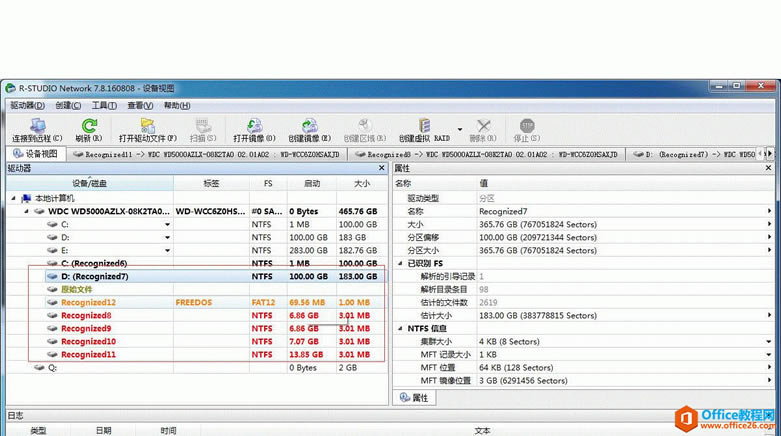This screenshot has width=781, height=436.
Task: Sort by the Size column header (大小)
Action: (362, 183)
